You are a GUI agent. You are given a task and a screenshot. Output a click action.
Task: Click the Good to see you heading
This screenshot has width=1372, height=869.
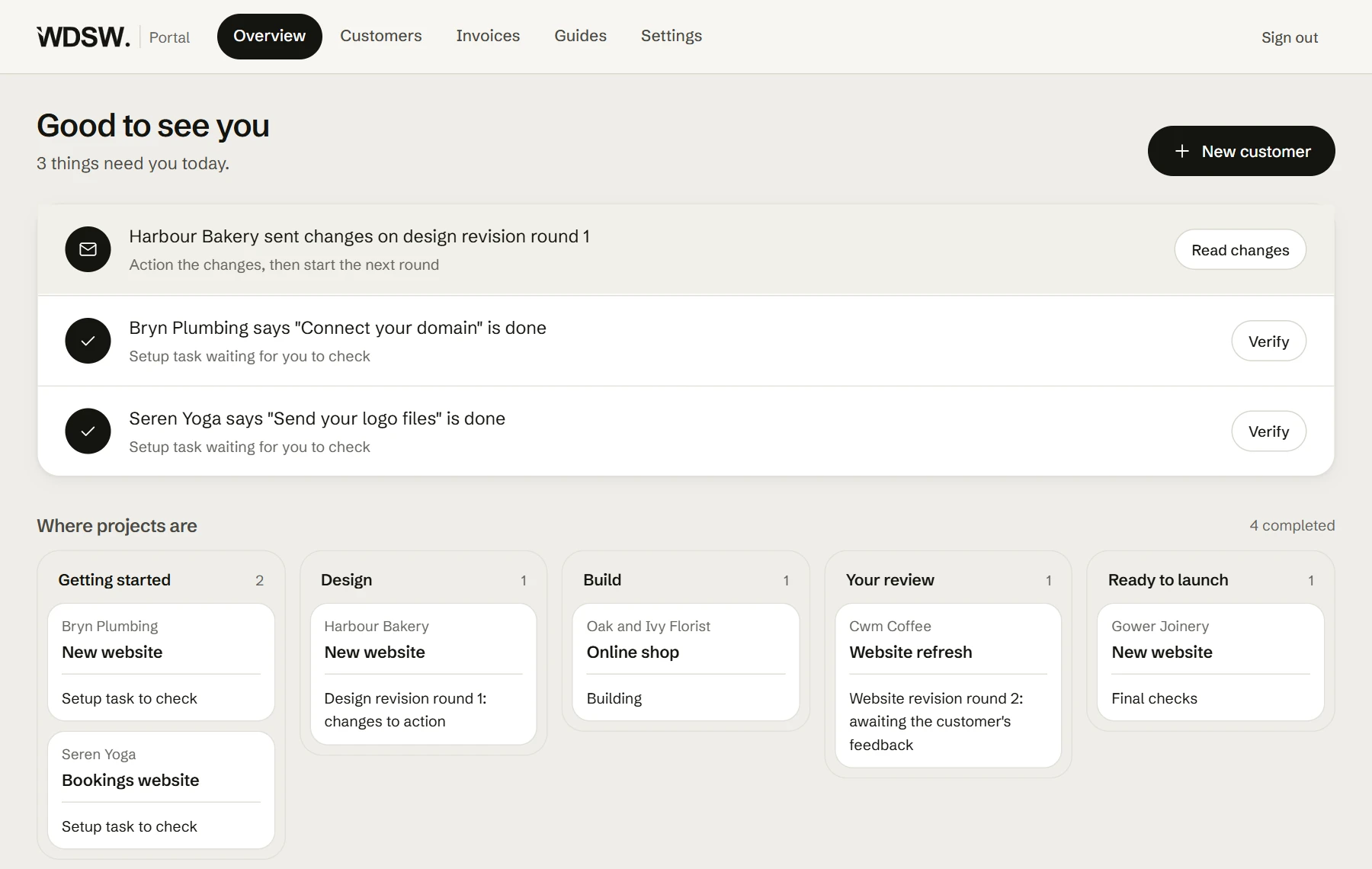coord(153,126)
